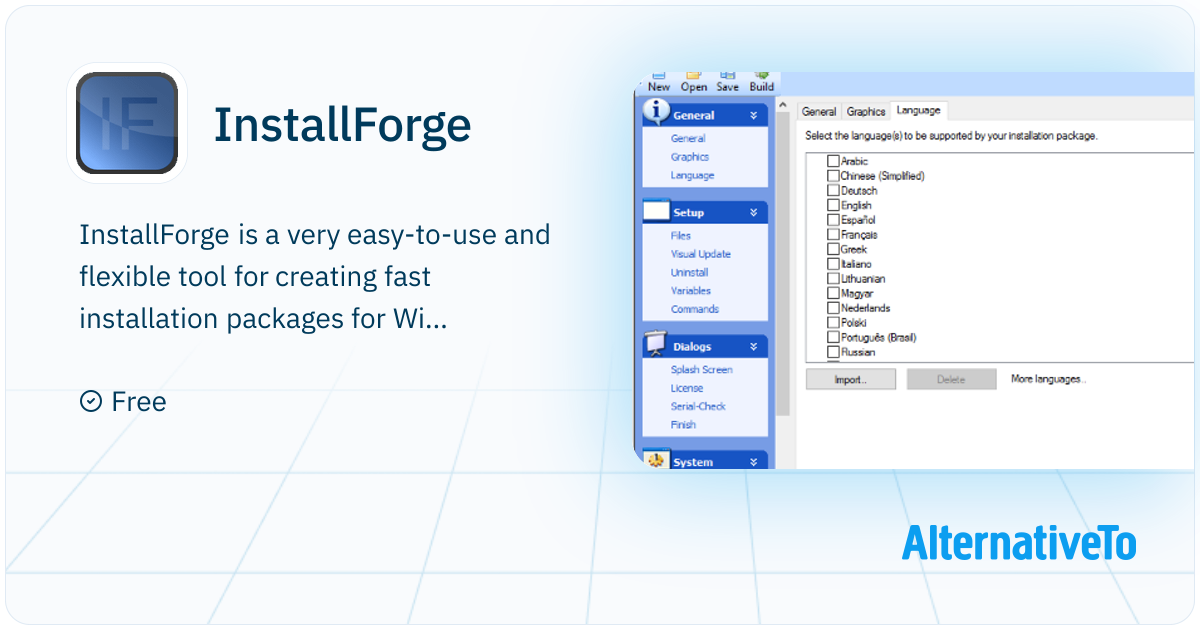1200x630 pixels.
Task: Click the Build toolbar button
Action: [762, 82]
